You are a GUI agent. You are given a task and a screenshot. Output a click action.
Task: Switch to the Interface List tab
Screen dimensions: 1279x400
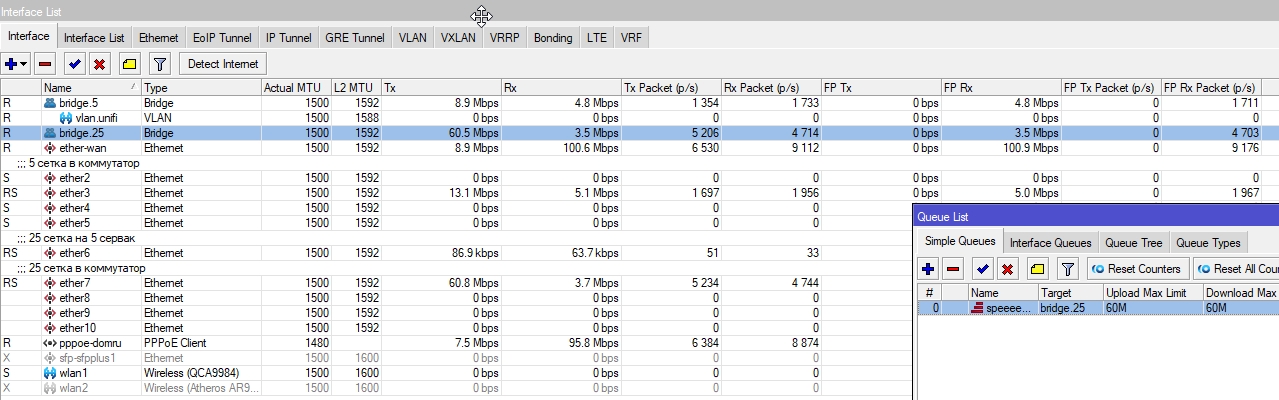pyautogui.click(x=94, y=38)
